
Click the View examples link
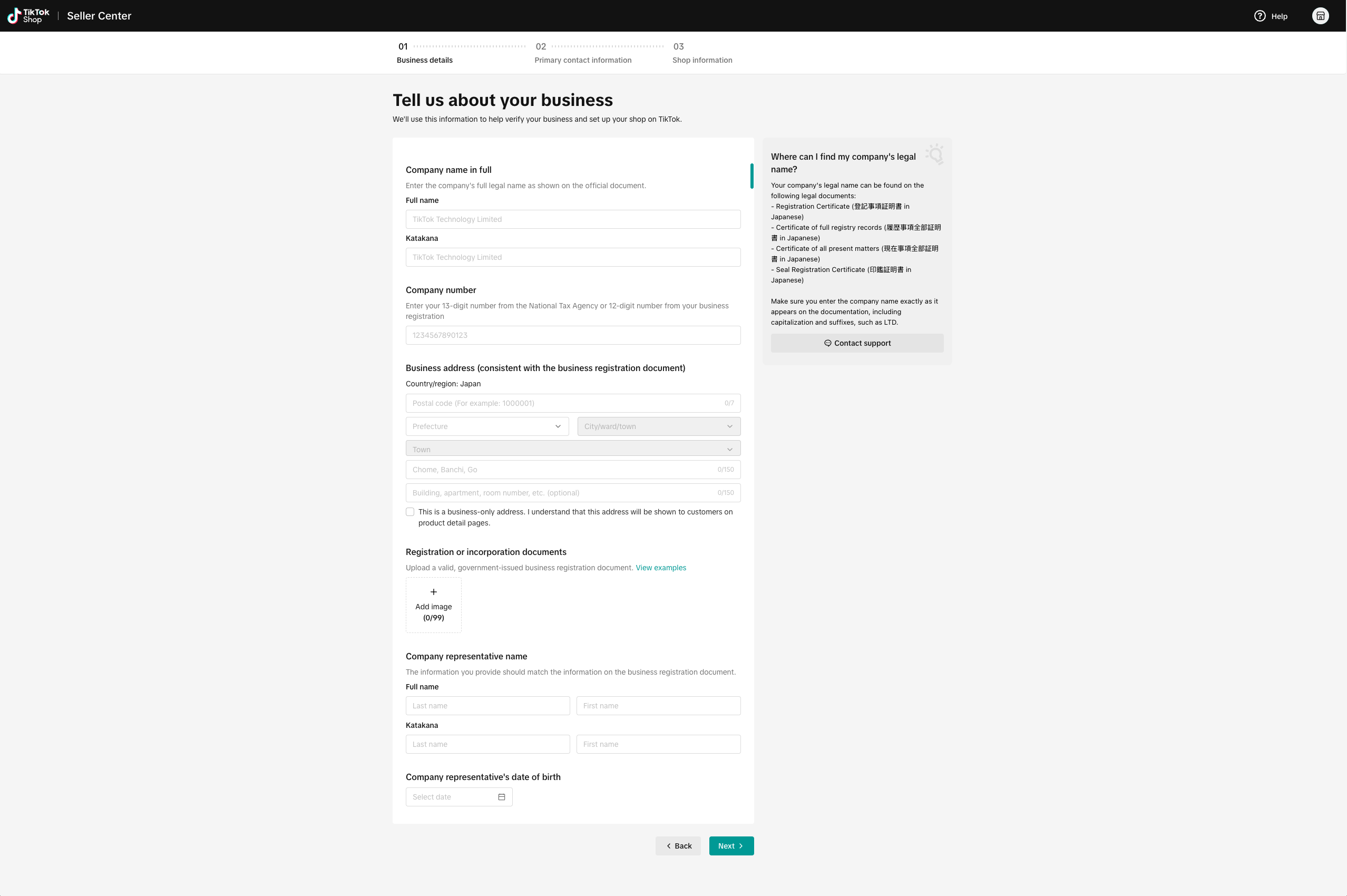660,568
